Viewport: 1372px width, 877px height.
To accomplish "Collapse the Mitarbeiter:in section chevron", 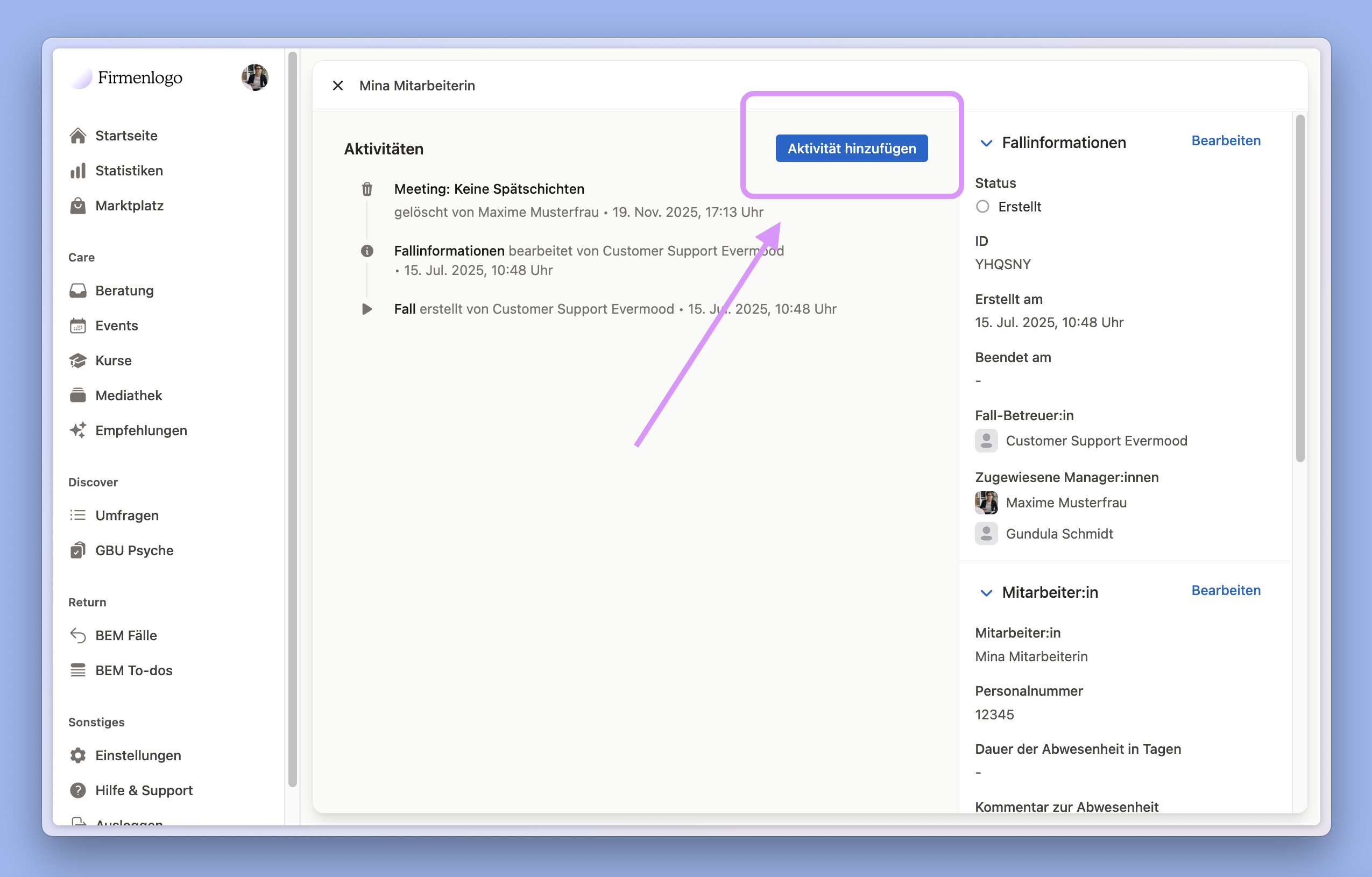I will 986,593.
